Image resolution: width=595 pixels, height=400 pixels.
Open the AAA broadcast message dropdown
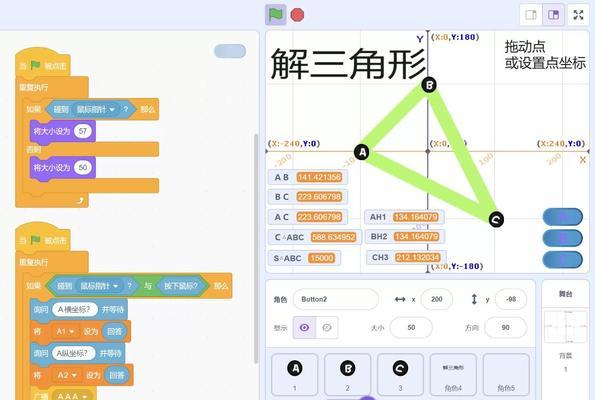coord(72,396)
